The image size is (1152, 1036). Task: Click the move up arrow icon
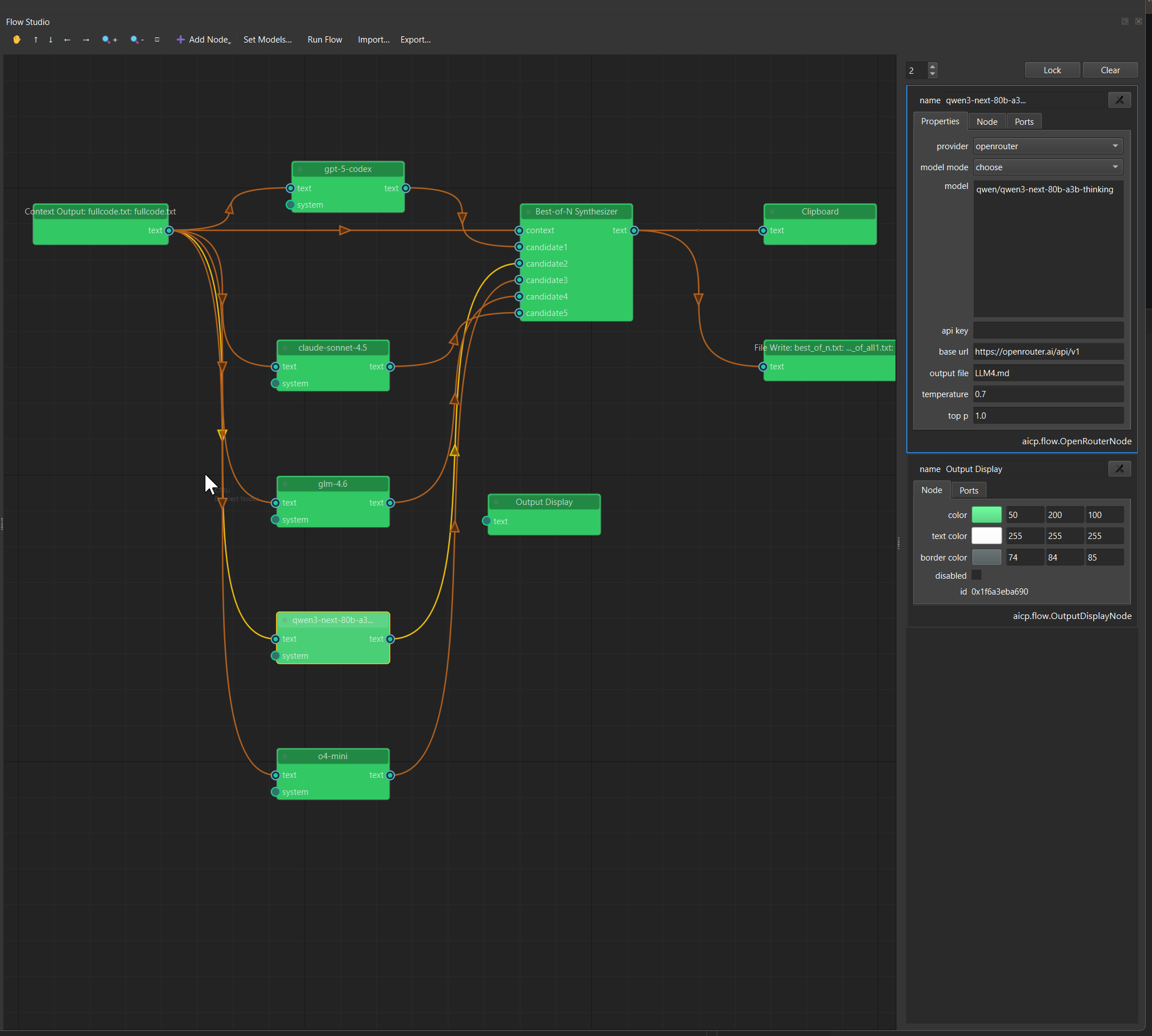pos(36,39)
